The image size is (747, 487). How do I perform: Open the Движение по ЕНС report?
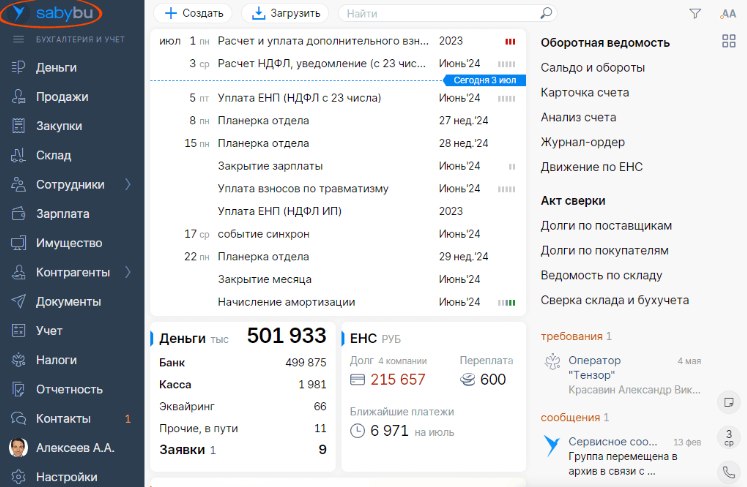pos(592,167)
